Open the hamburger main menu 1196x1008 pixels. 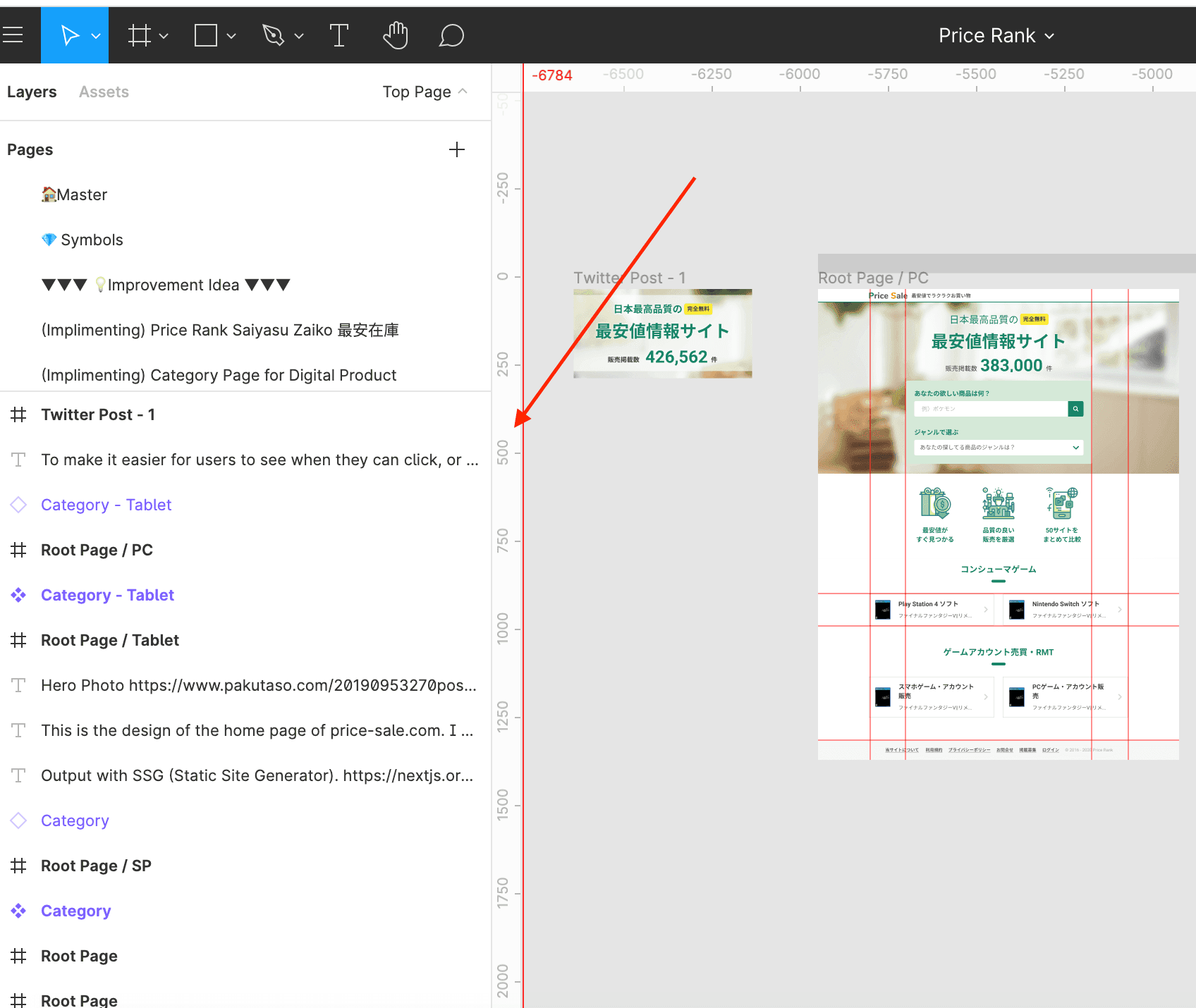coord(11,35)
